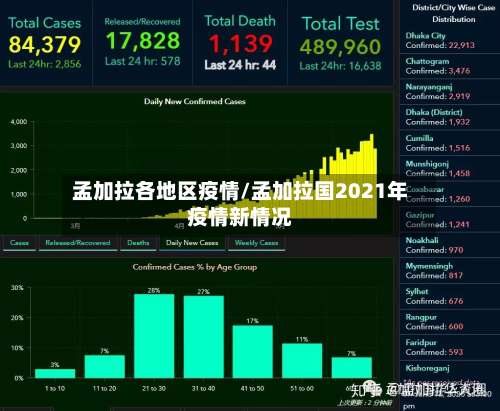Click the 11% label above the bar
The image size is (500, 411).
pos(302,339)
